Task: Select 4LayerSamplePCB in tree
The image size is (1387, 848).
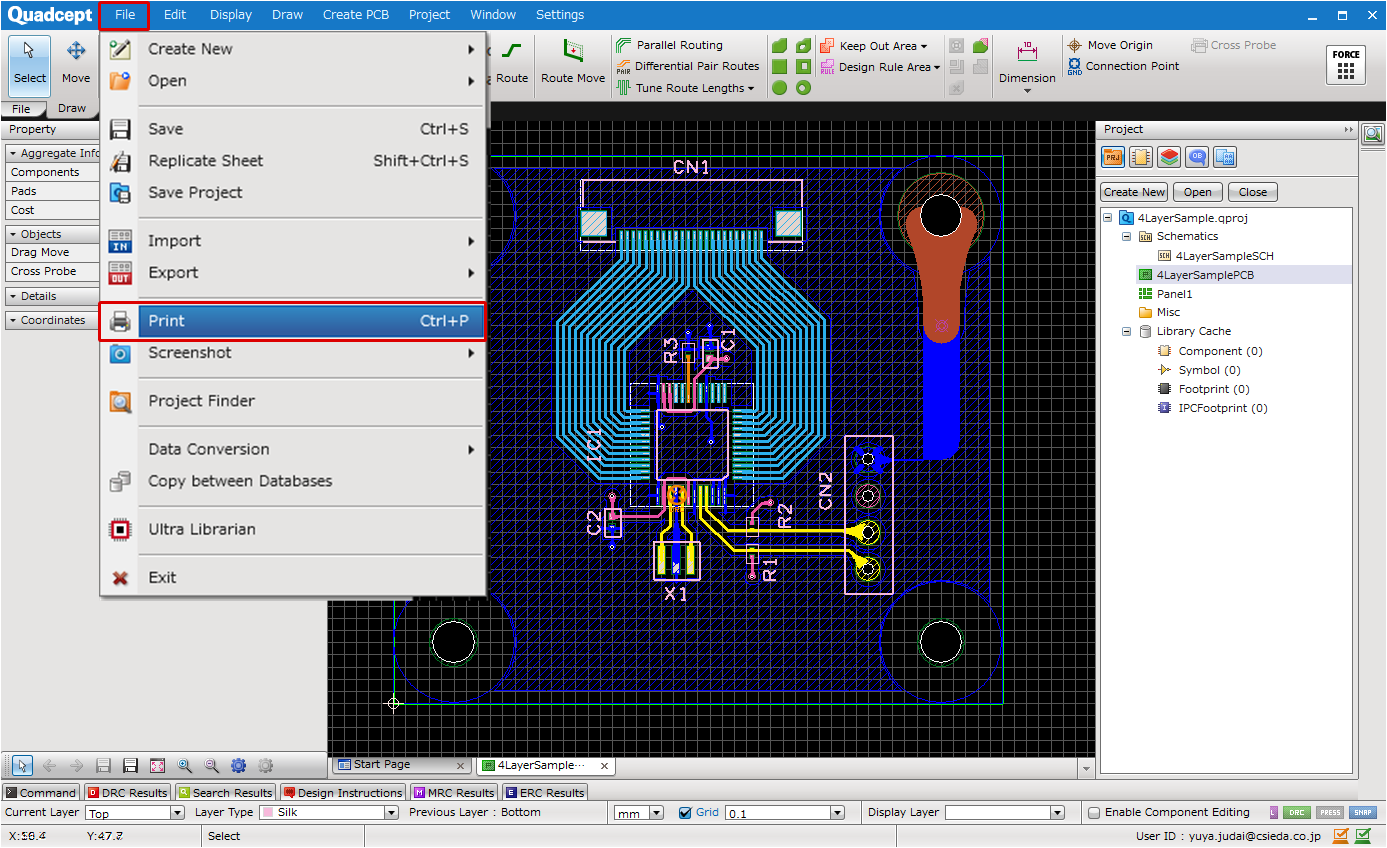Action: point(1205,275)
